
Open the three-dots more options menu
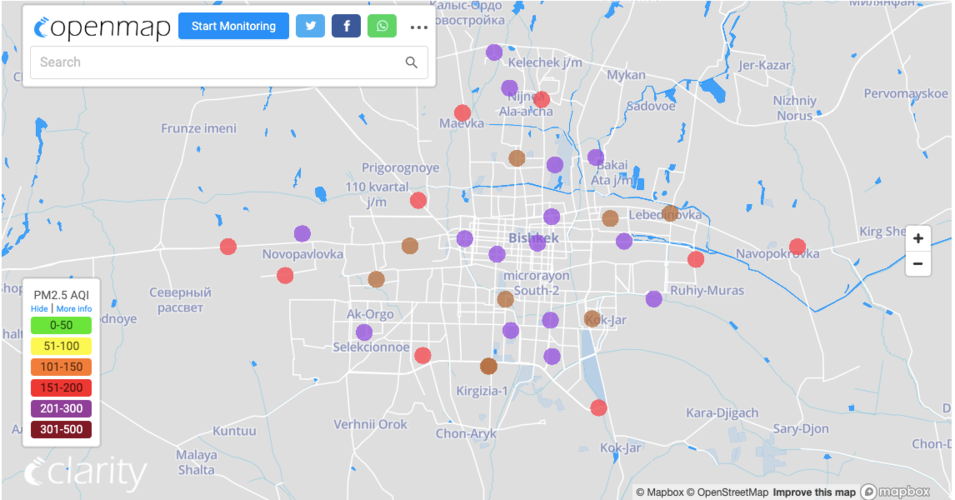point(419,27)
